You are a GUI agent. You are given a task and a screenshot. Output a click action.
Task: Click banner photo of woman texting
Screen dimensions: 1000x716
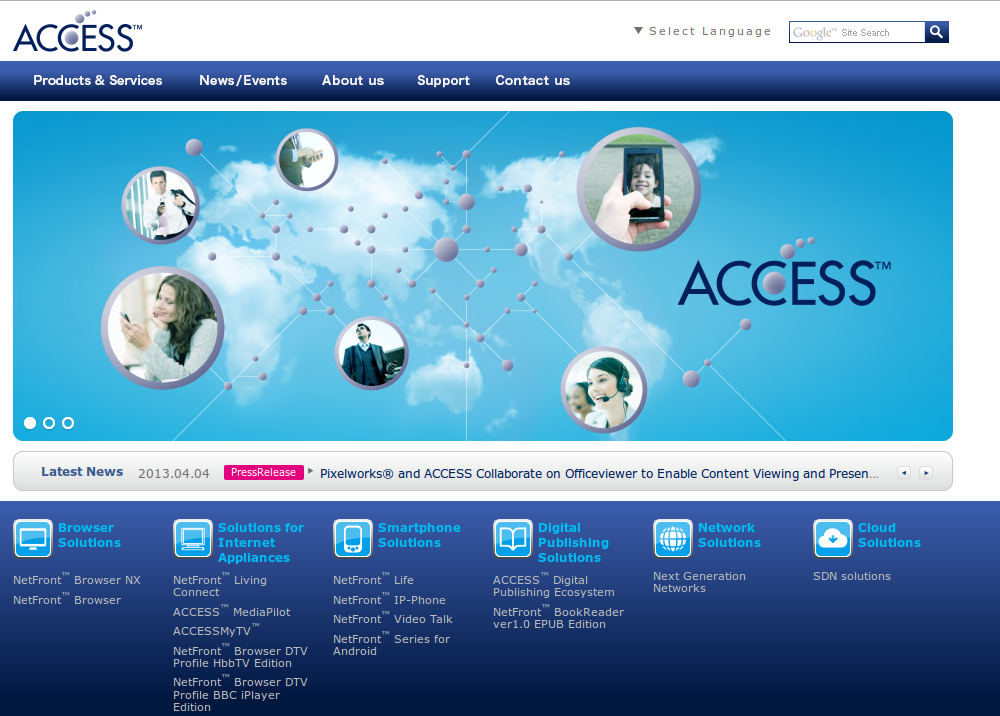(x=163, y=328)
